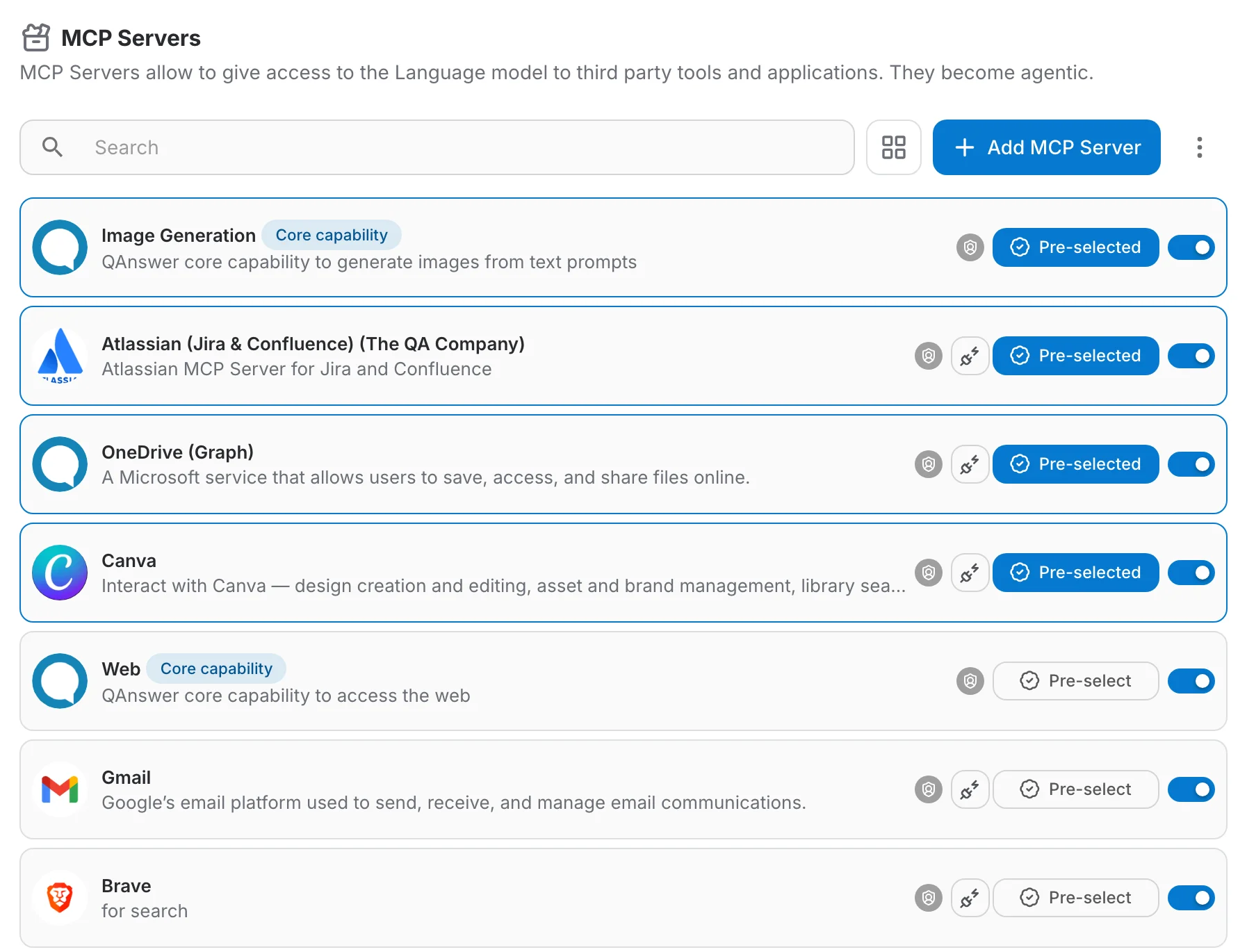Click the Brave title text
This screenshot has width=1247, height=952.
point(126,886)
